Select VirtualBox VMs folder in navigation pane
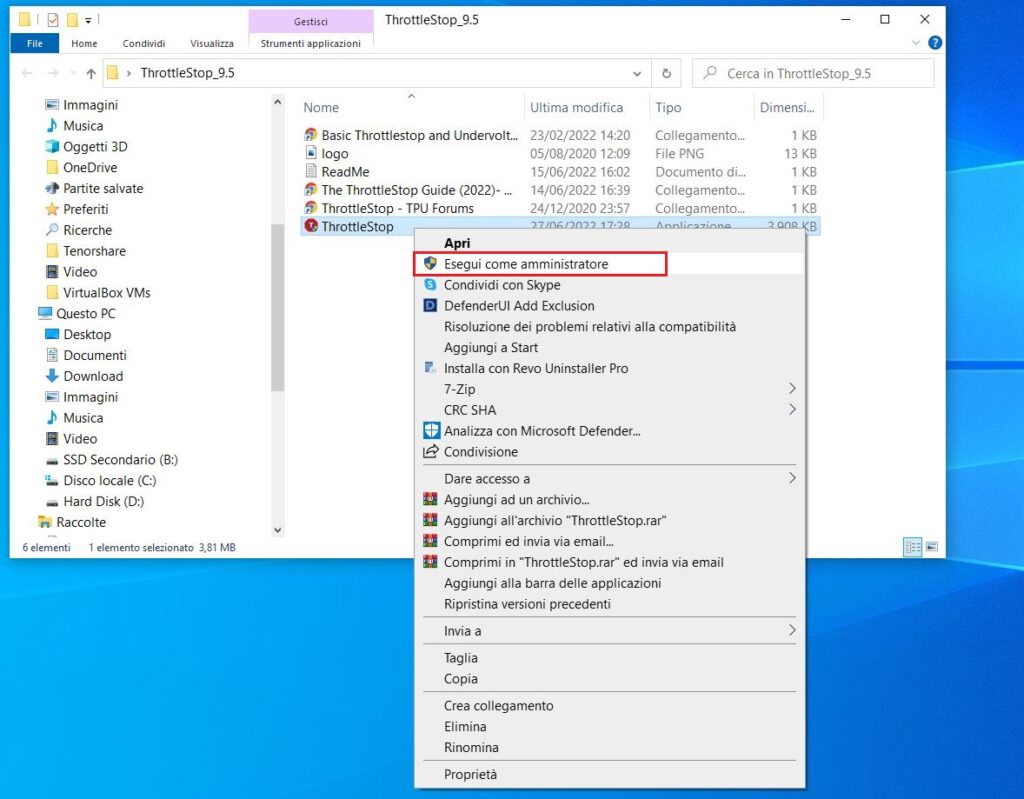This screenshot has height=799, width=1024. (106, 292)
